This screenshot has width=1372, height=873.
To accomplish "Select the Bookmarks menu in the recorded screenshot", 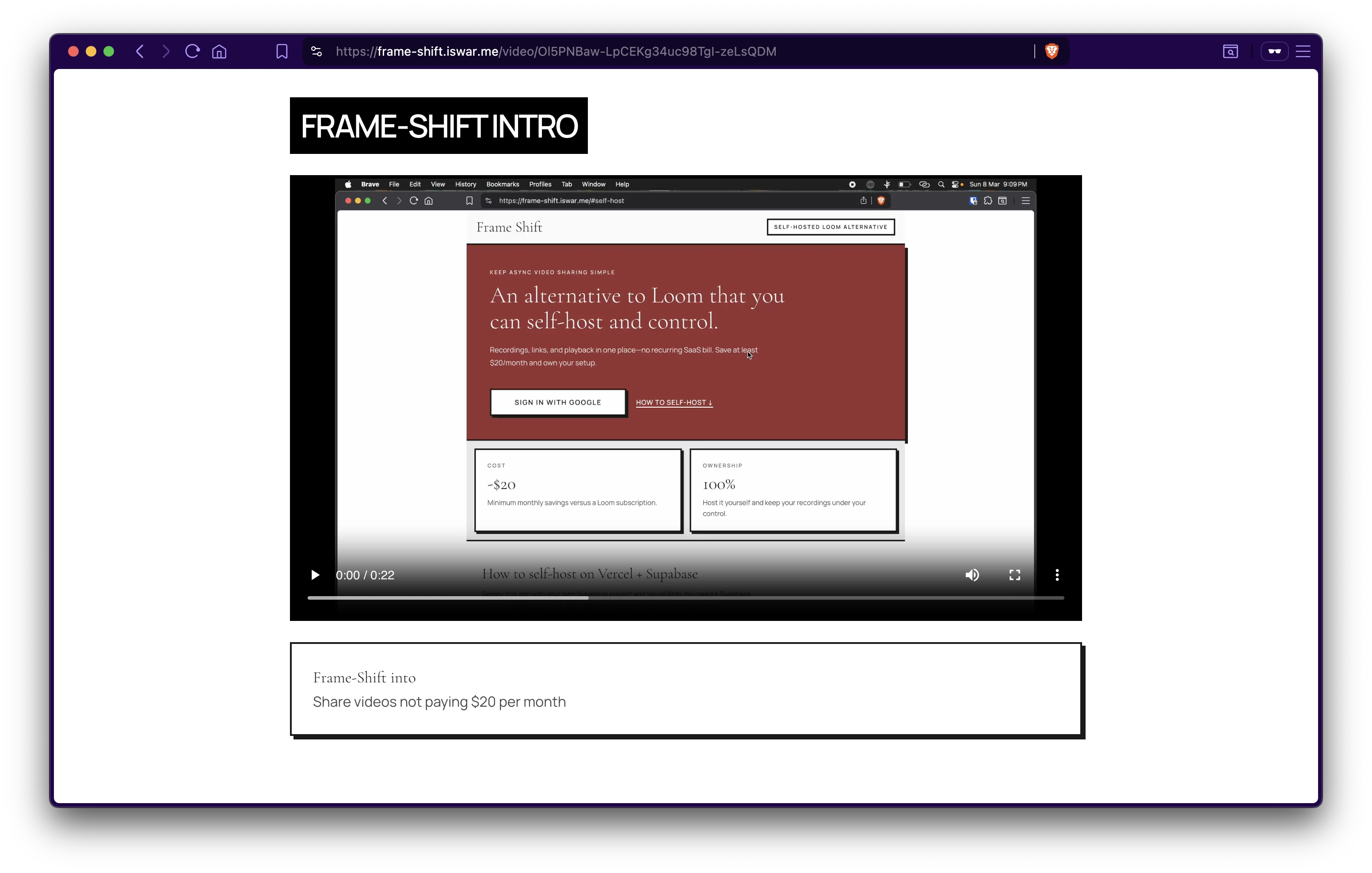I will [x=502, y=184].
